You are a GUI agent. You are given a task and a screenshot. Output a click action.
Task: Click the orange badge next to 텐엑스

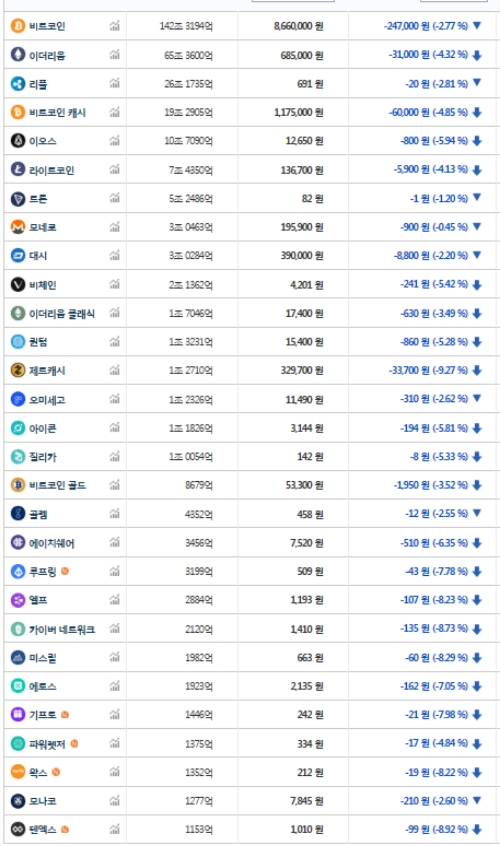click(x=65, y=829)
